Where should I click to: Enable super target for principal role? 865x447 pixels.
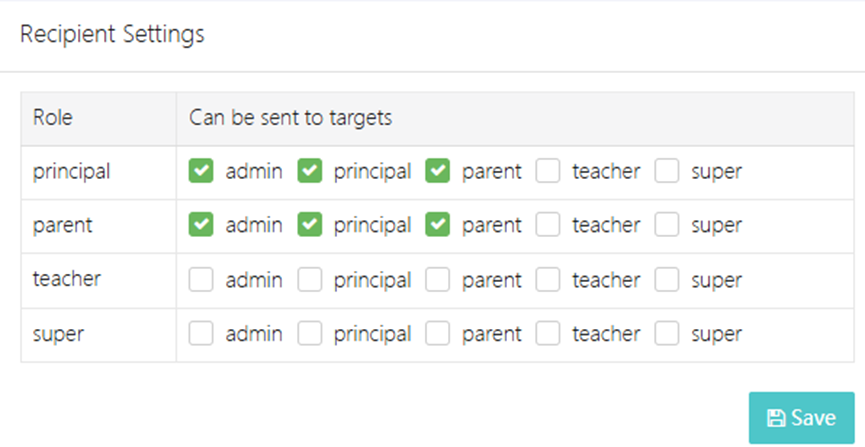tap(667, 171)
